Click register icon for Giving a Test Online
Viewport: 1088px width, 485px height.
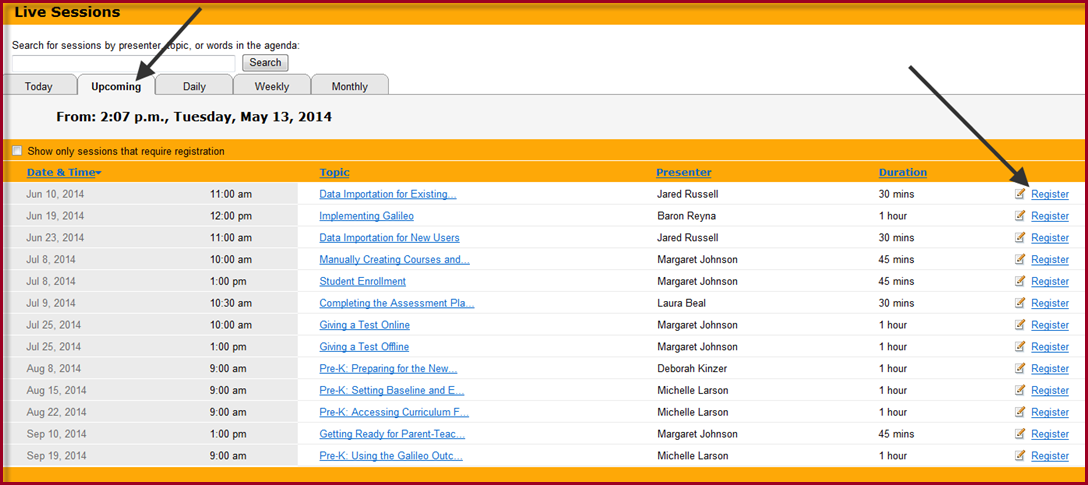1019,325
